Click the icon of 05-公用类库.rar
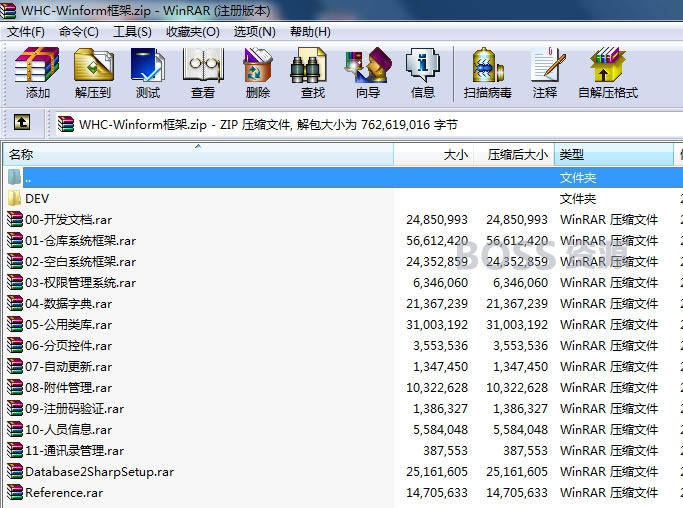The image size is (683, 508). click(15, 324)
